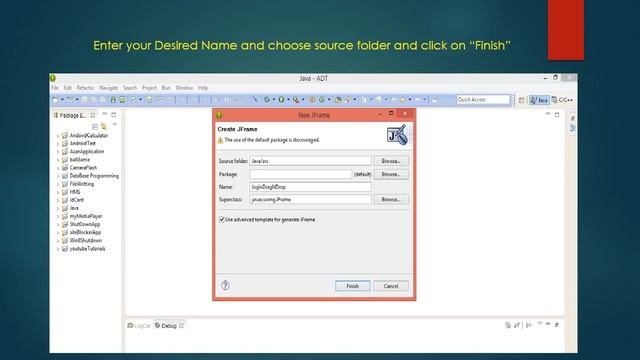Switch to the Java perspective button
Screen dimensions: 640x360
point(539,100)
